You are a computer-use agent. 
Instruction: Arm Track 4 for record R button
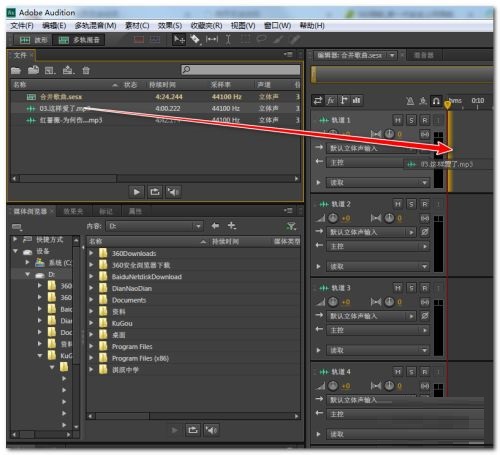pyautogui.click(x=425, y=372)
